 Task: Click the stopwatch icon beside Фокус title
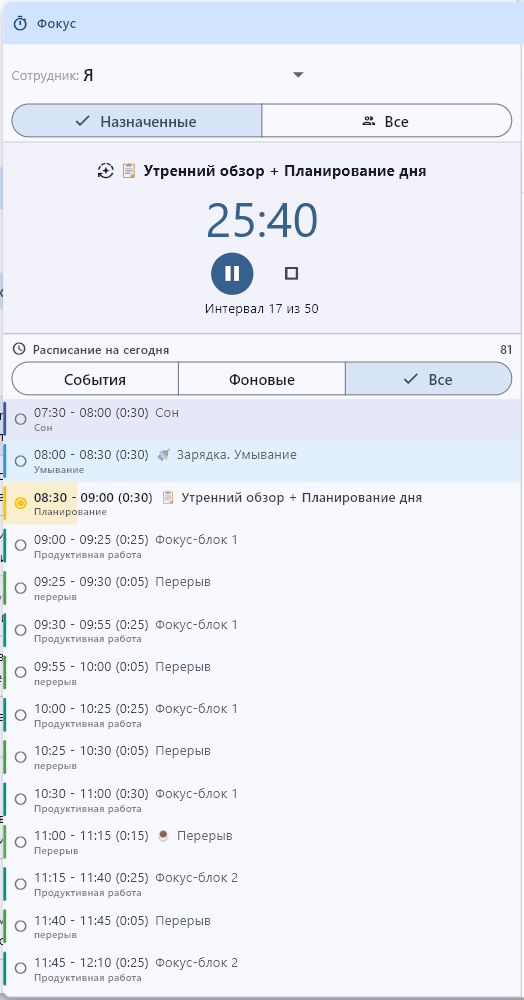21,24
